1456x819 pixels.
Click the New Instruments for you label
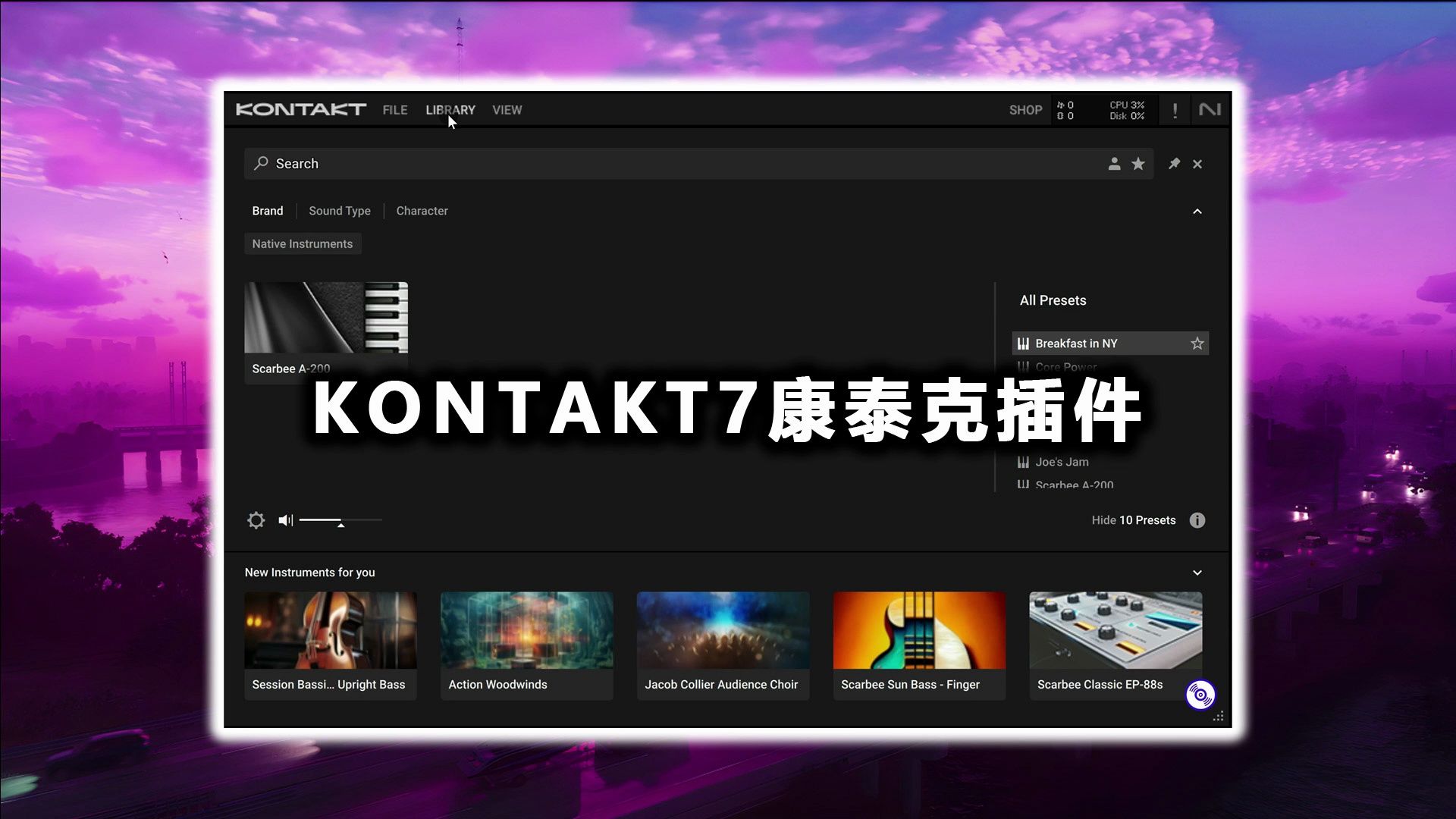[x=309, y=573]
